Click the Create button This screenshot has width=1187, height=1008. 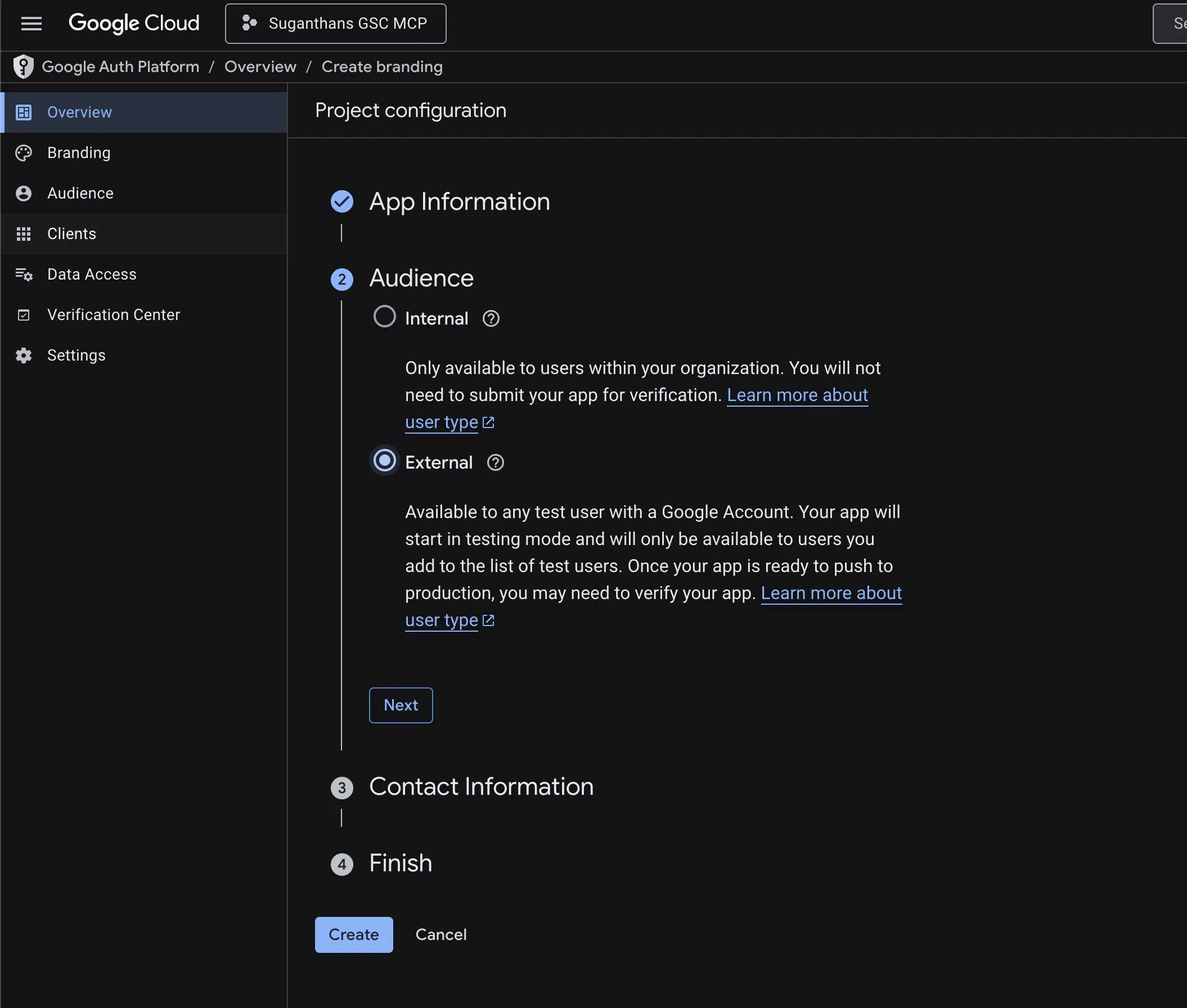[353, 934]
